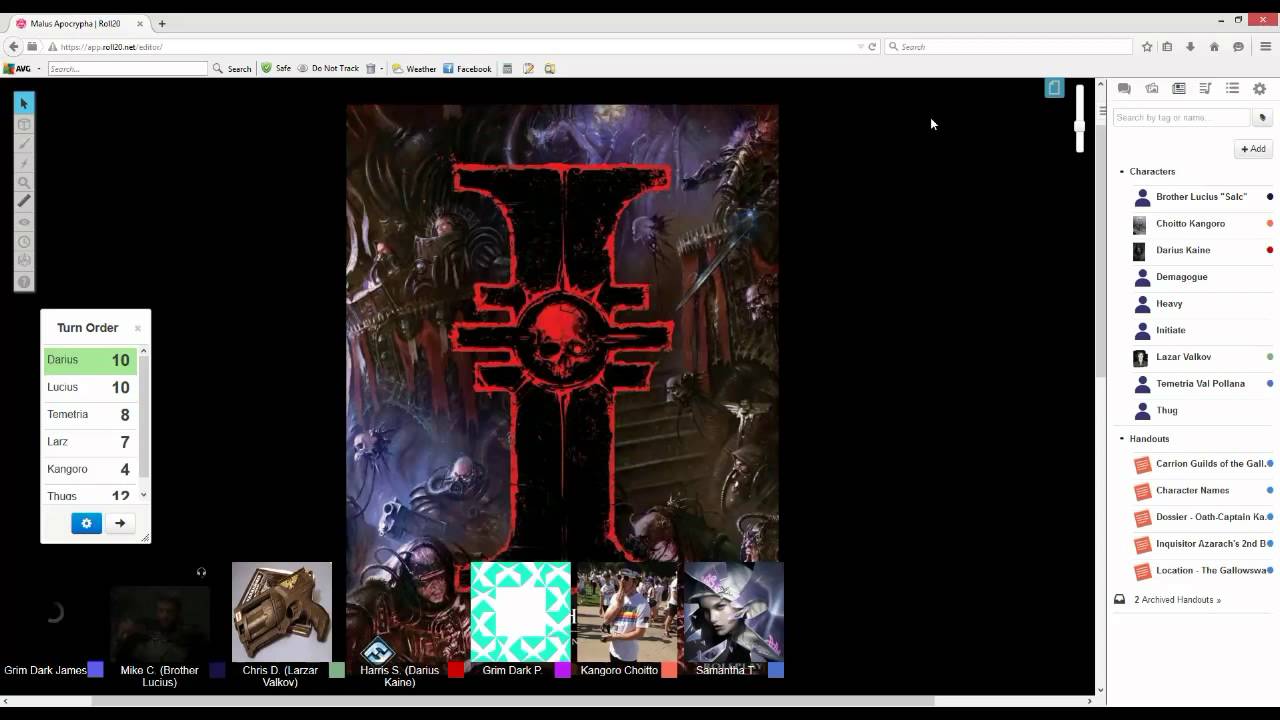The width and height of the screenshot is (1280, 720).
Task: Click Grim Dark James blue color swatch
Action: [x=95, y=670]
